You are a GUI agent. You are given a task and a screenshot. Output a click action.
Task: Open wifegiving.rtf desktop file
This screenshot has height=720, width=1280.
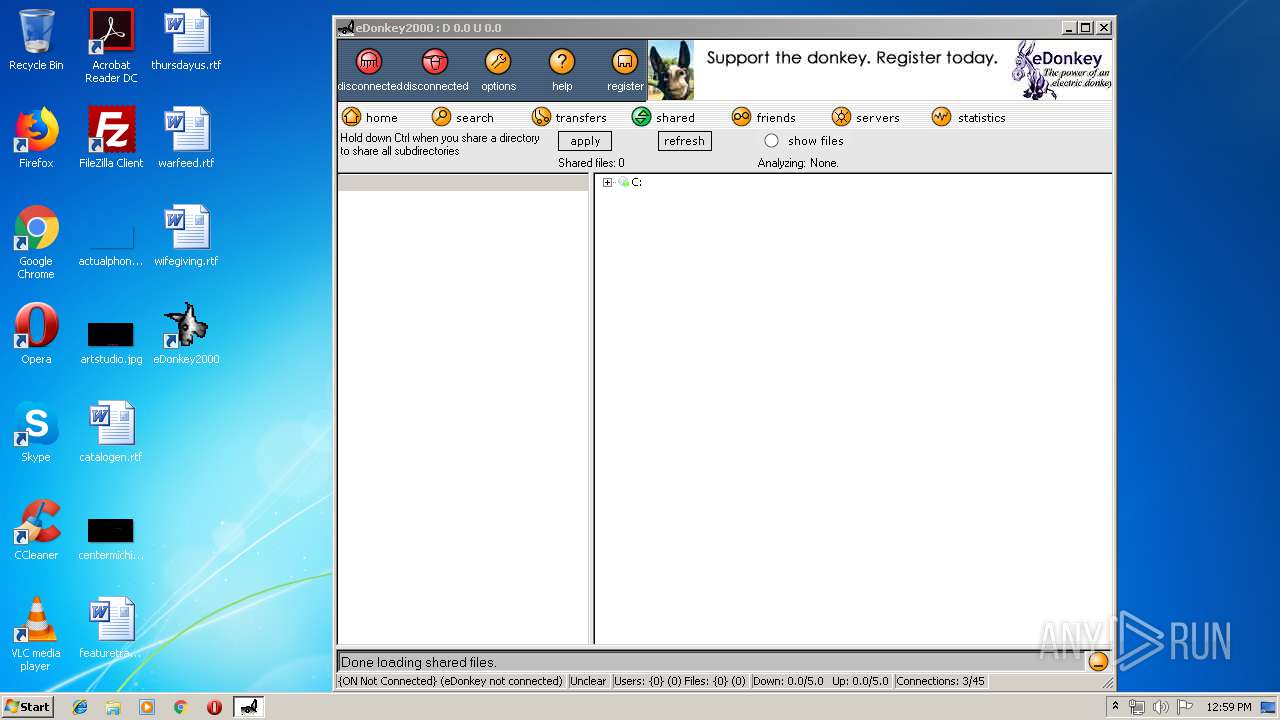pyautogui.click(x=186, y=236)
